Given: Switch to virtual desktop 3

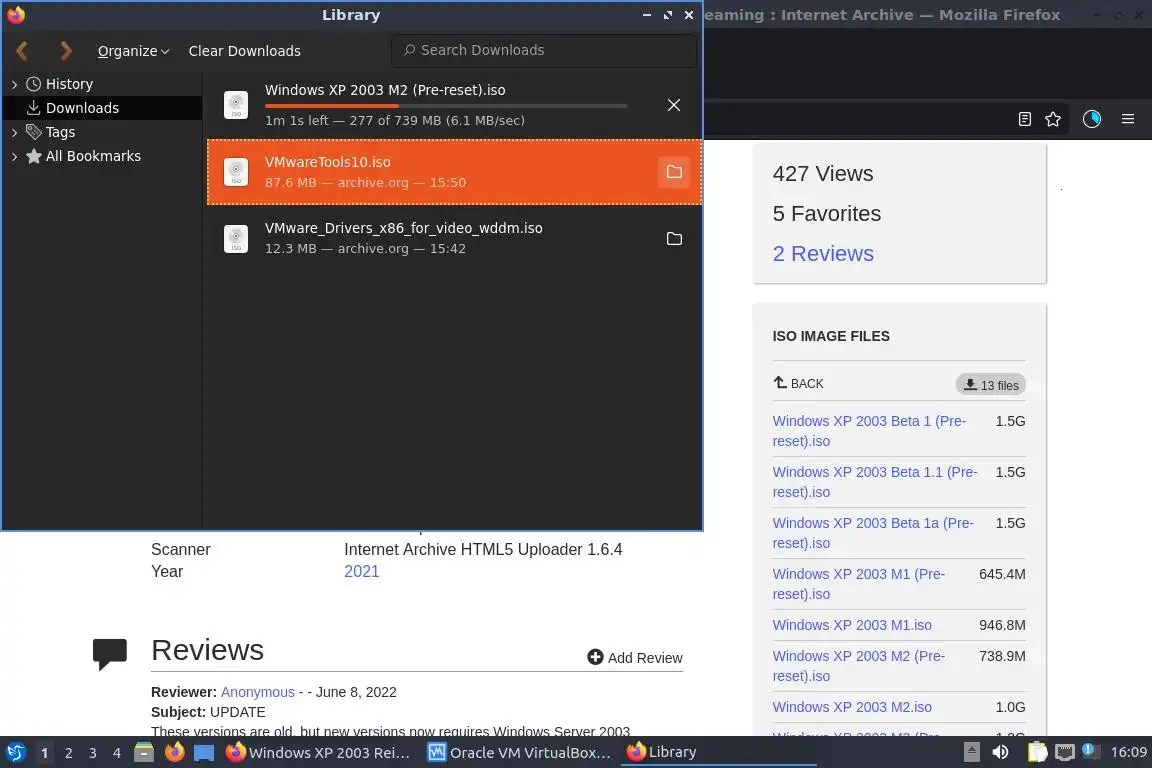Looking at the screenshot, I should tap(93, 753).
